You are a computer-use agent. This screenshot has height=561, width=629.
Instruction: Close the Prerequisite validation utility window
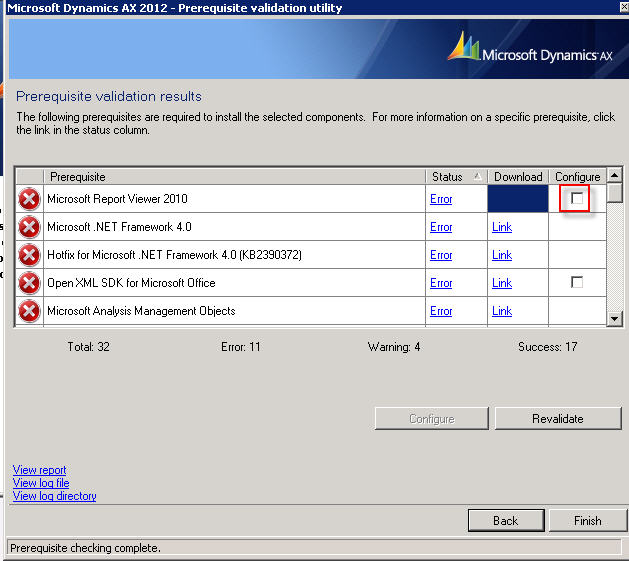(624, 8)
